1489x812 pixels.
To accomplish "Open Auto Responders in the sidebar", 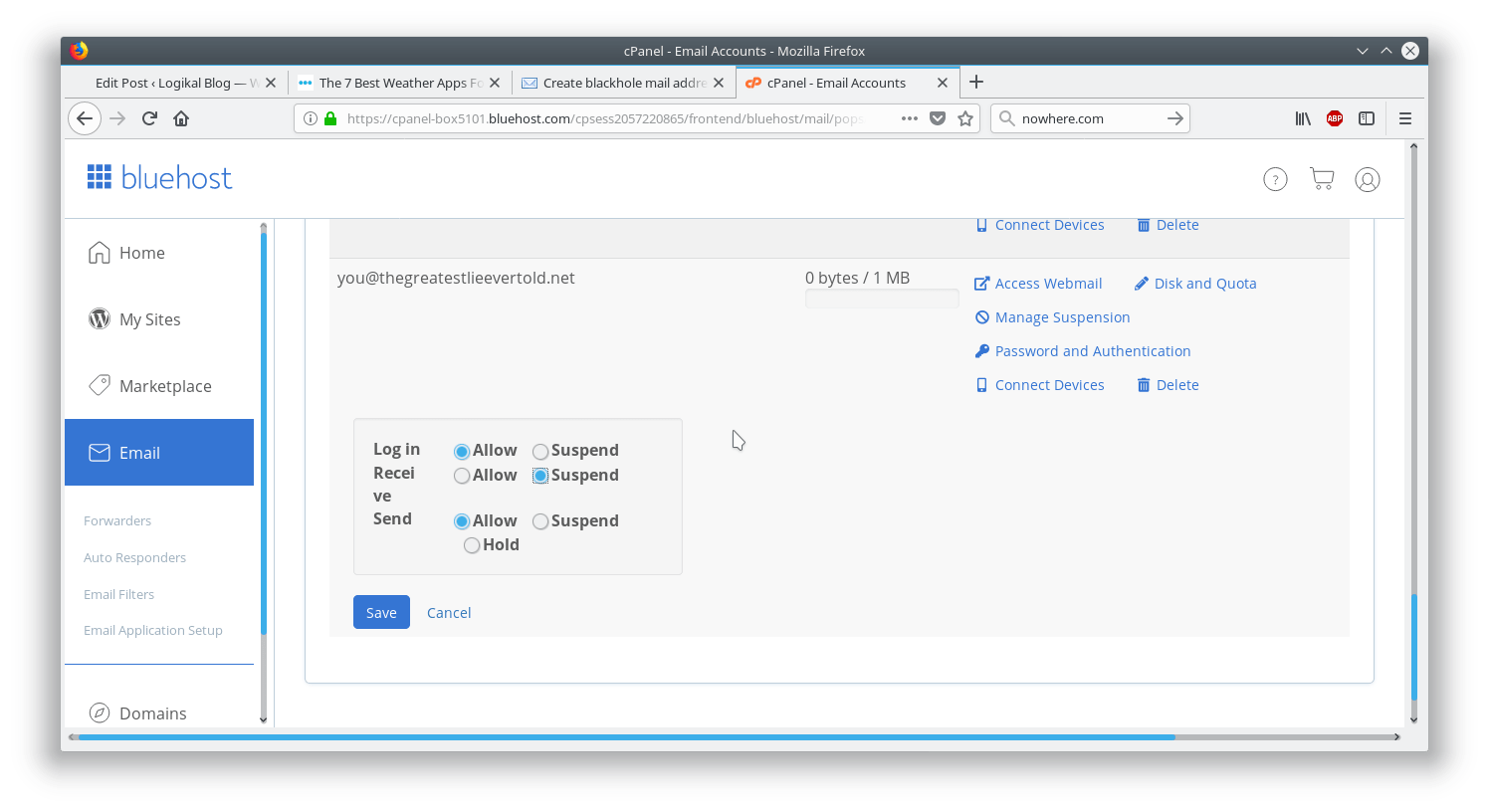I will (134, 557).
